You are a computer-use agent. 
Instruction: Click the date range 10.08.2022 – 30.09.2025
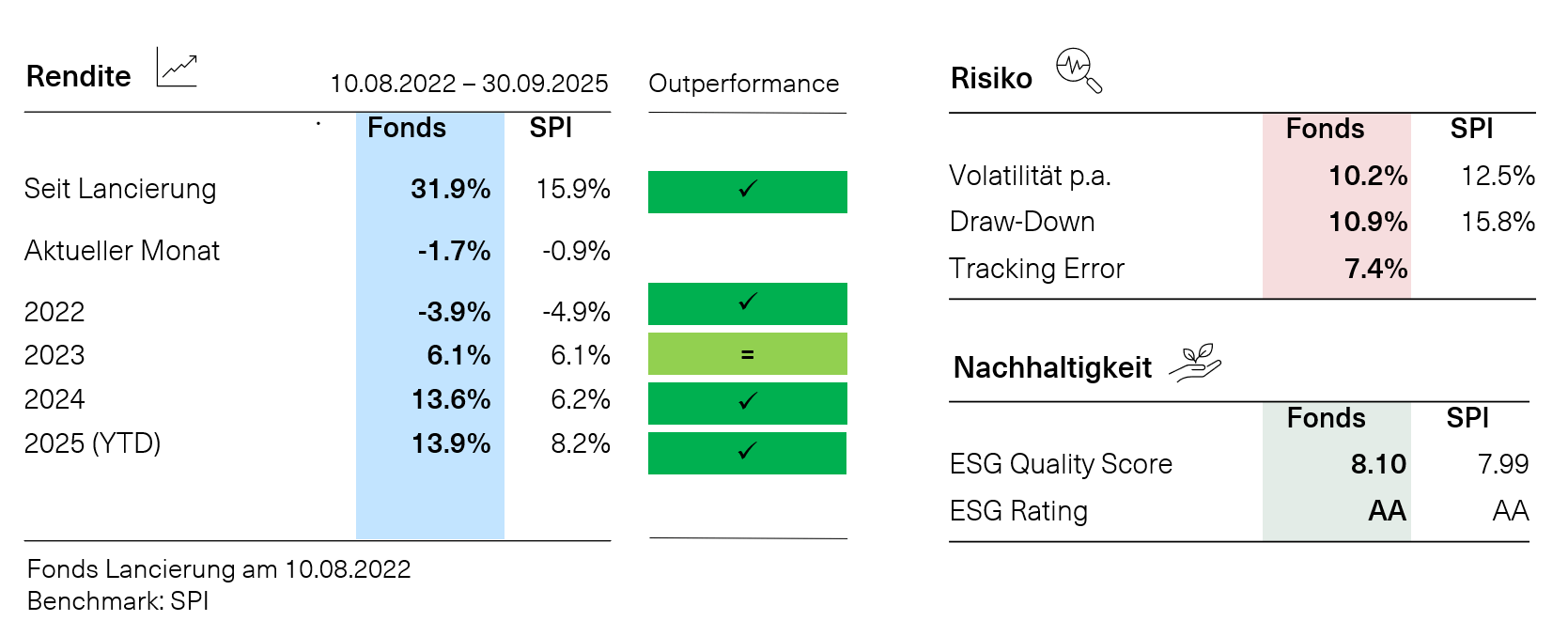coord(469,84)
